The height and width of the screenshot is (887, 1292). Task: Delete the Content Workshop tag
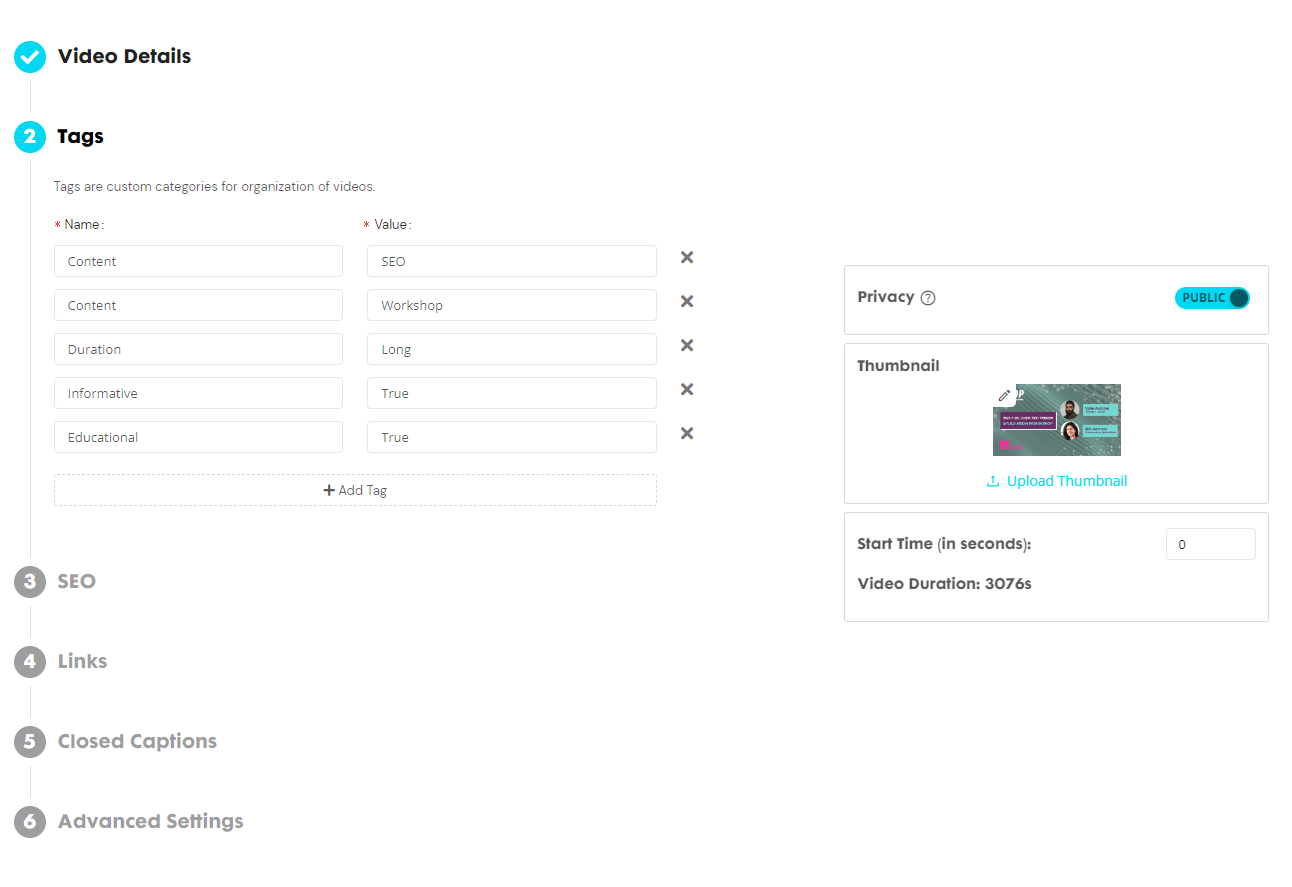[x=687, y=302]
